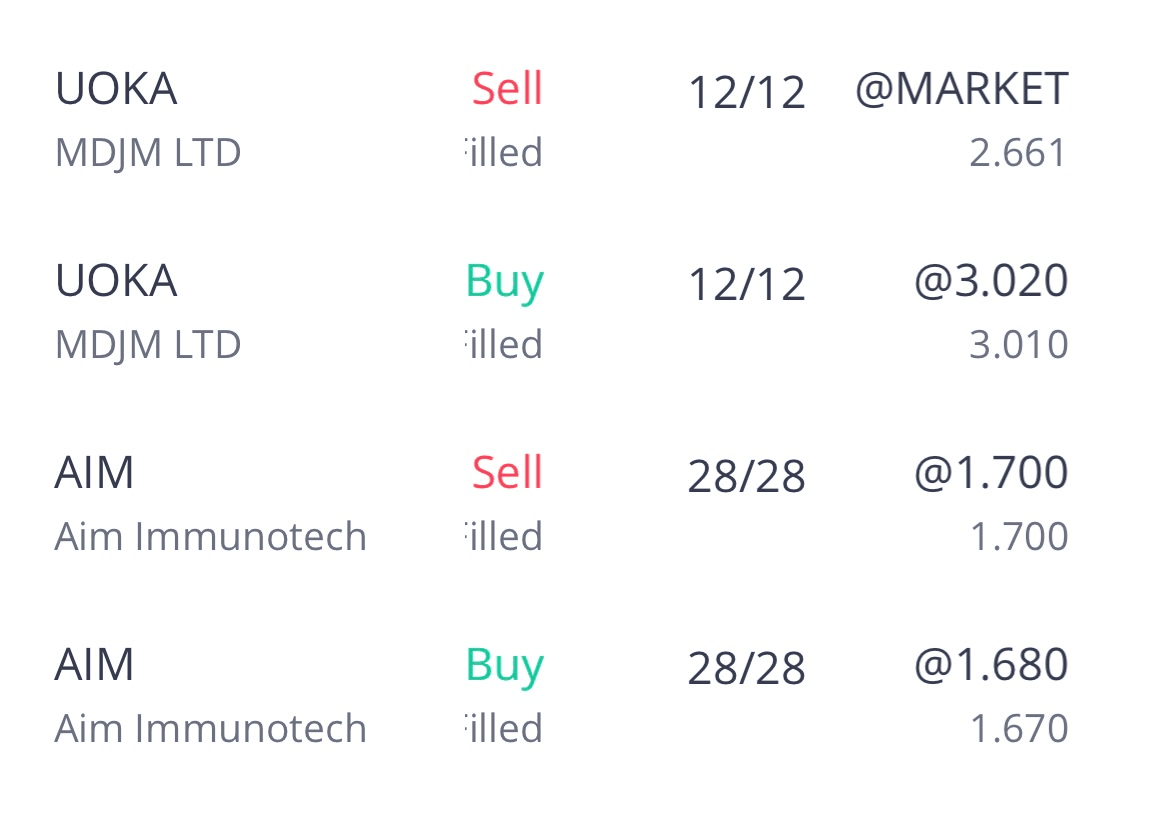This screenshot has width=1170, height=819.
Task: Select the @3.020 limit price
Action: point(990,281)
